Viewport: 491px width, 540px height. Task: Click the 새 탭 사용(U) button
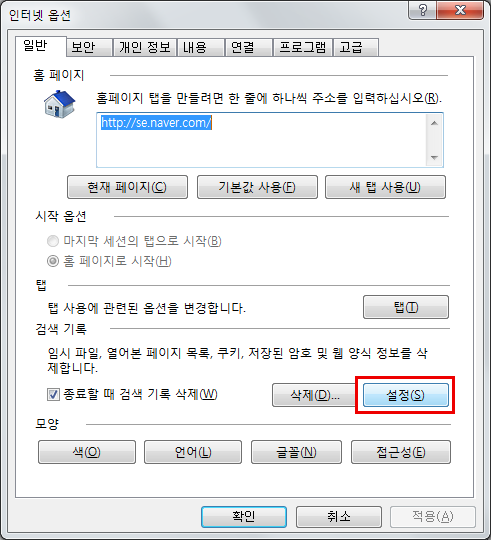(385, 187)
